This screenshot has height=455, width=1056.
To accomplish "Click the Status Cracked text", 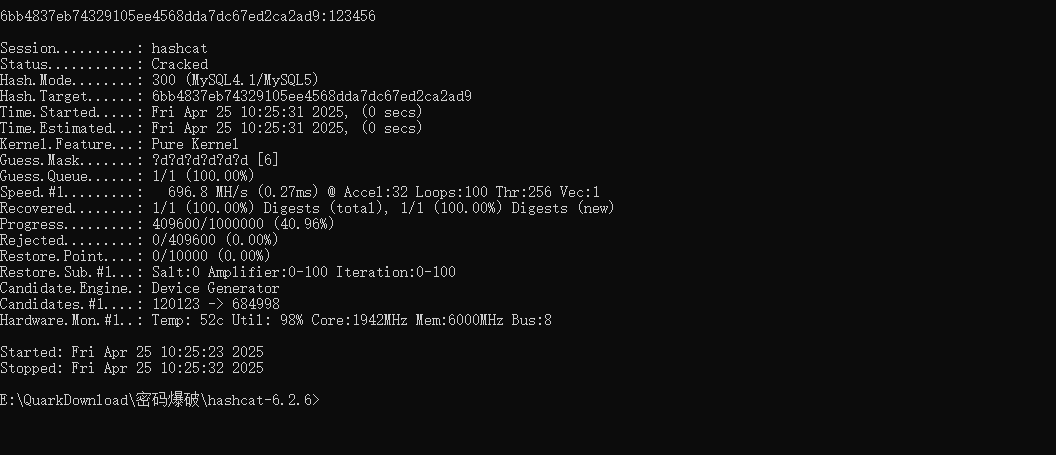I will pos(179,64).
